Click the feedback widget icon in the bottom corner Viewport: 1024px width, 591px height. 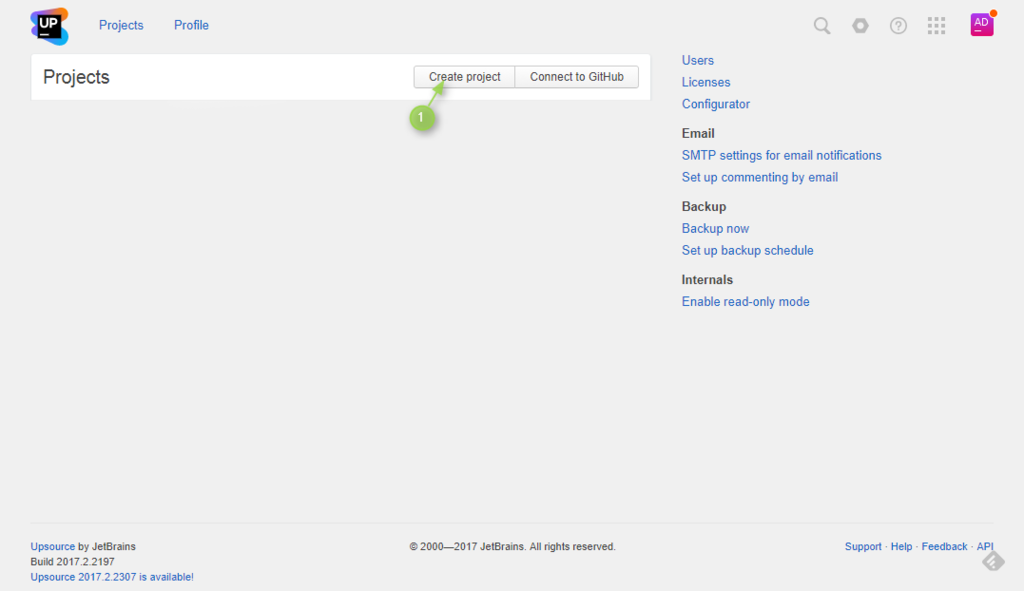click(993, 561)
